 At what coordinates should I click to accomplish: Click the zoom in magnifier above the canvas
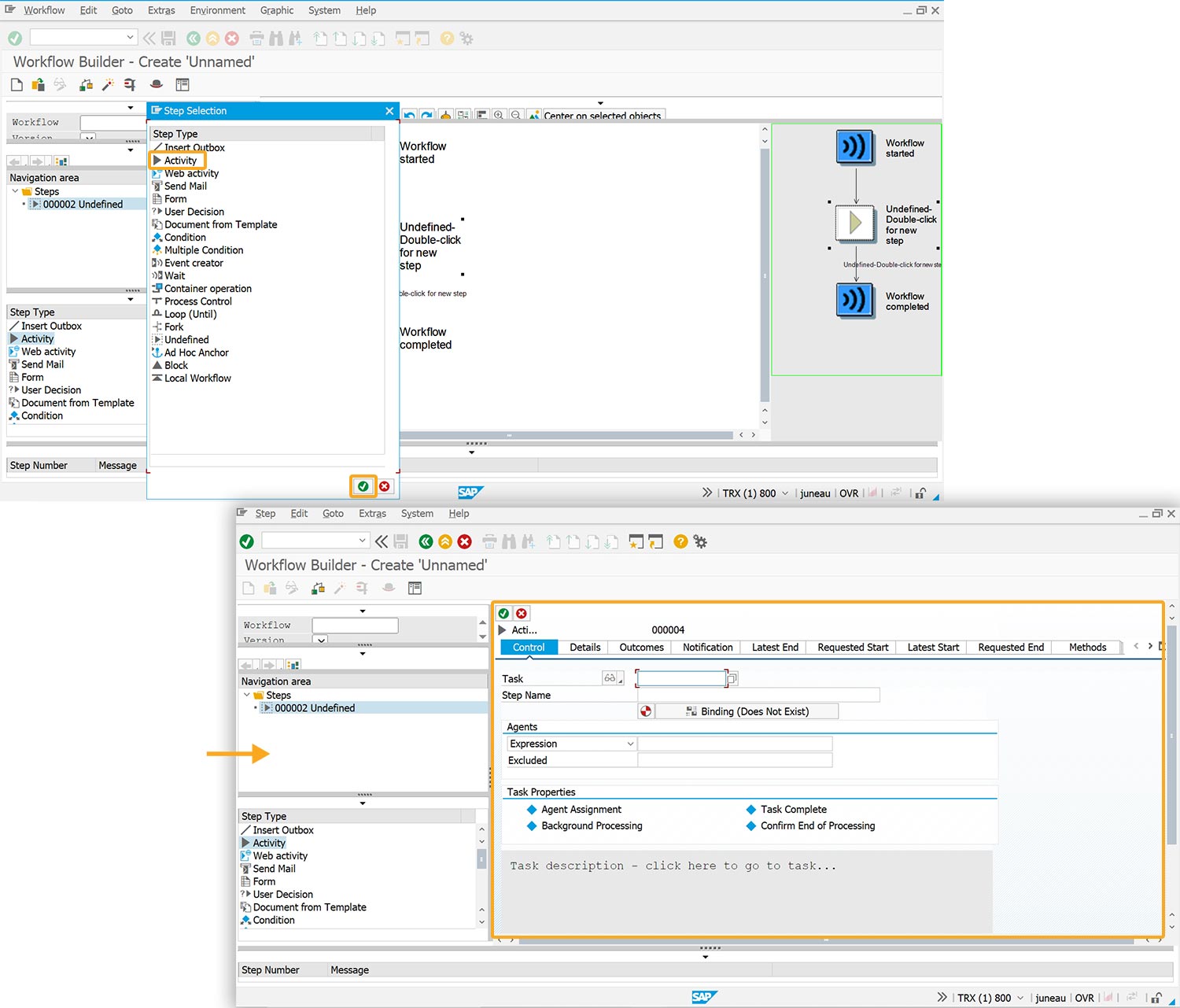coord(499,115)
